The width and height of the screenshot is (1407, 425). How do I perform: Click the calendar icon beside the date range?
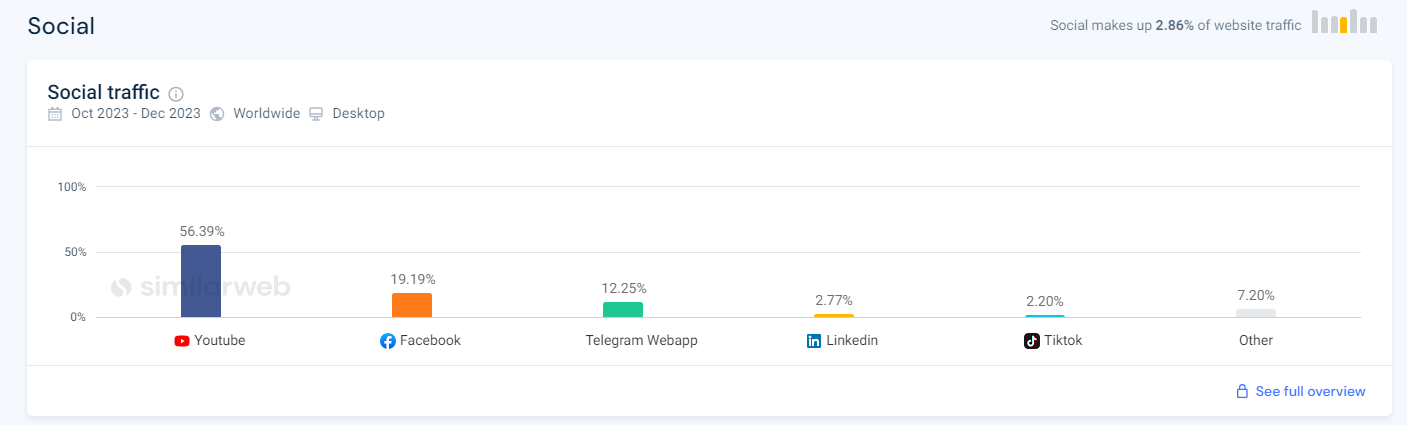pos(56,114)
